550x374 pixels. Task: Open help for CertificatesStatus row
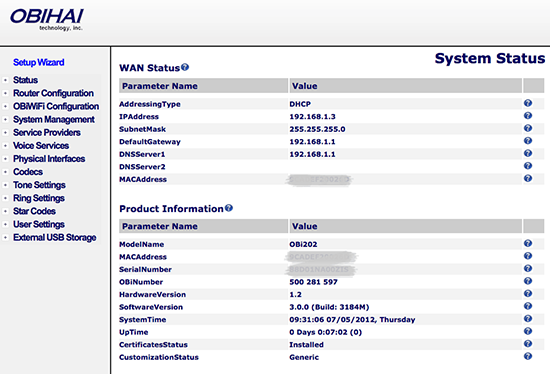pos(528,344)
